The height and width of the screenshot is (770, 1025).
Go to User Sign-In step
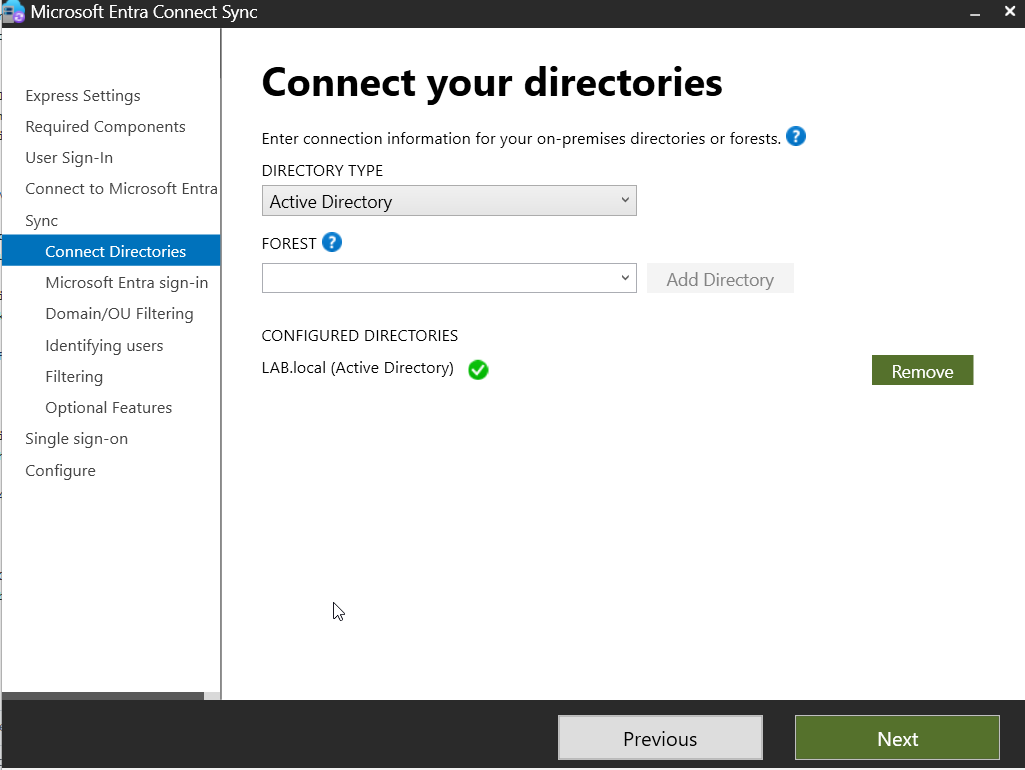(69, 158)
